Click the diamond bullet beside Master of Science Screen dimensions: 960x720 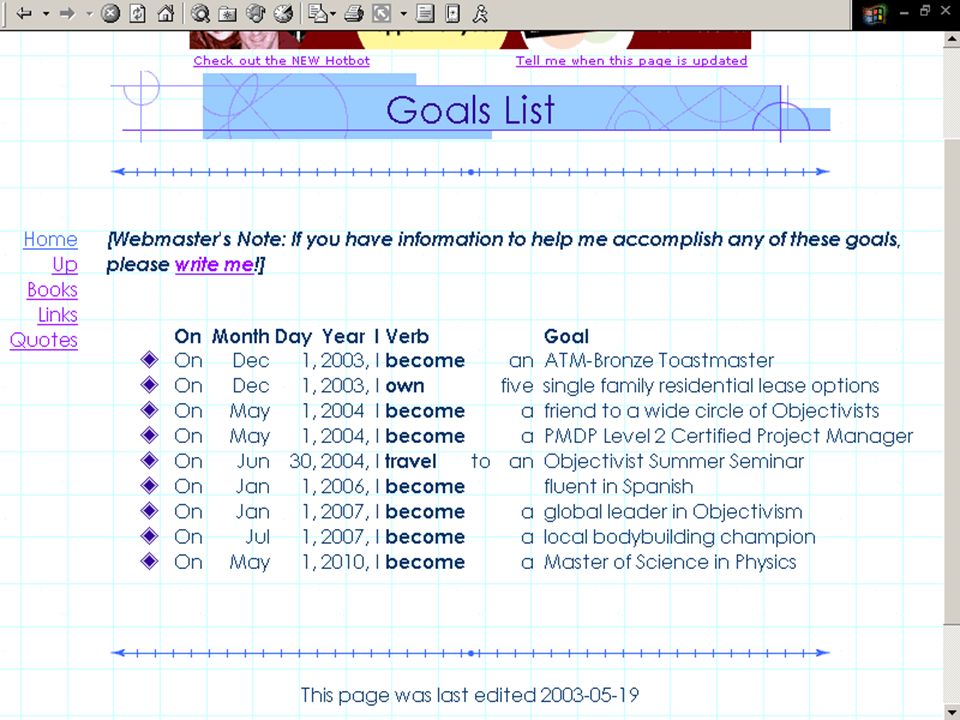[x=149, y=561]
